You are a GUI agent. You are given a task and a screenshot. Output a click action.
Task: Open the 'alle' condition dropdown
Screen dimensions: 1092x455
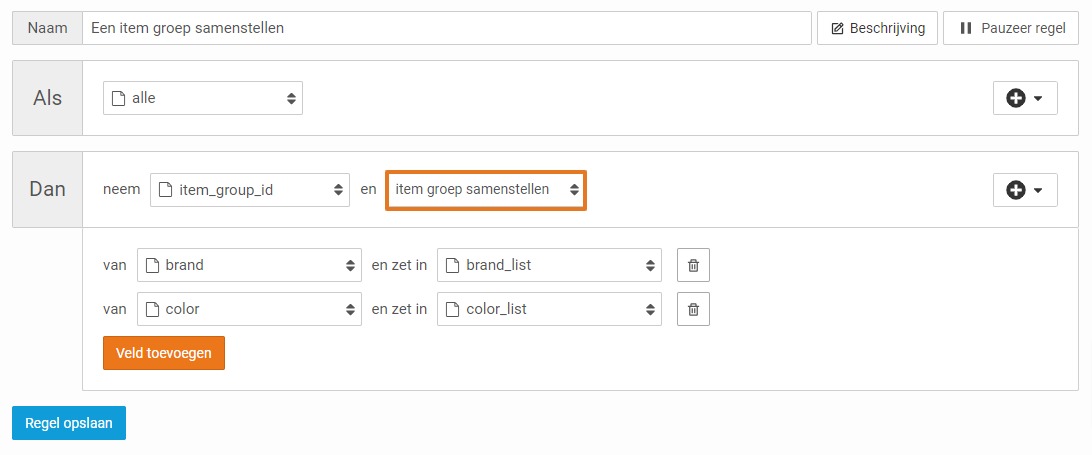203,98
